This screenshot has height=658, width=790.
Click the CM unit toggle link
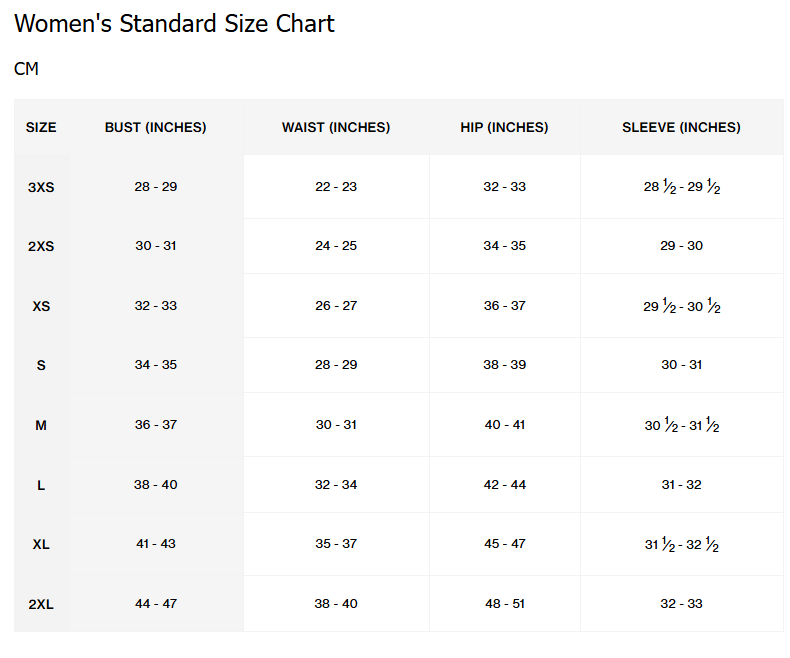pyautogui.click(x=26, y=69)
